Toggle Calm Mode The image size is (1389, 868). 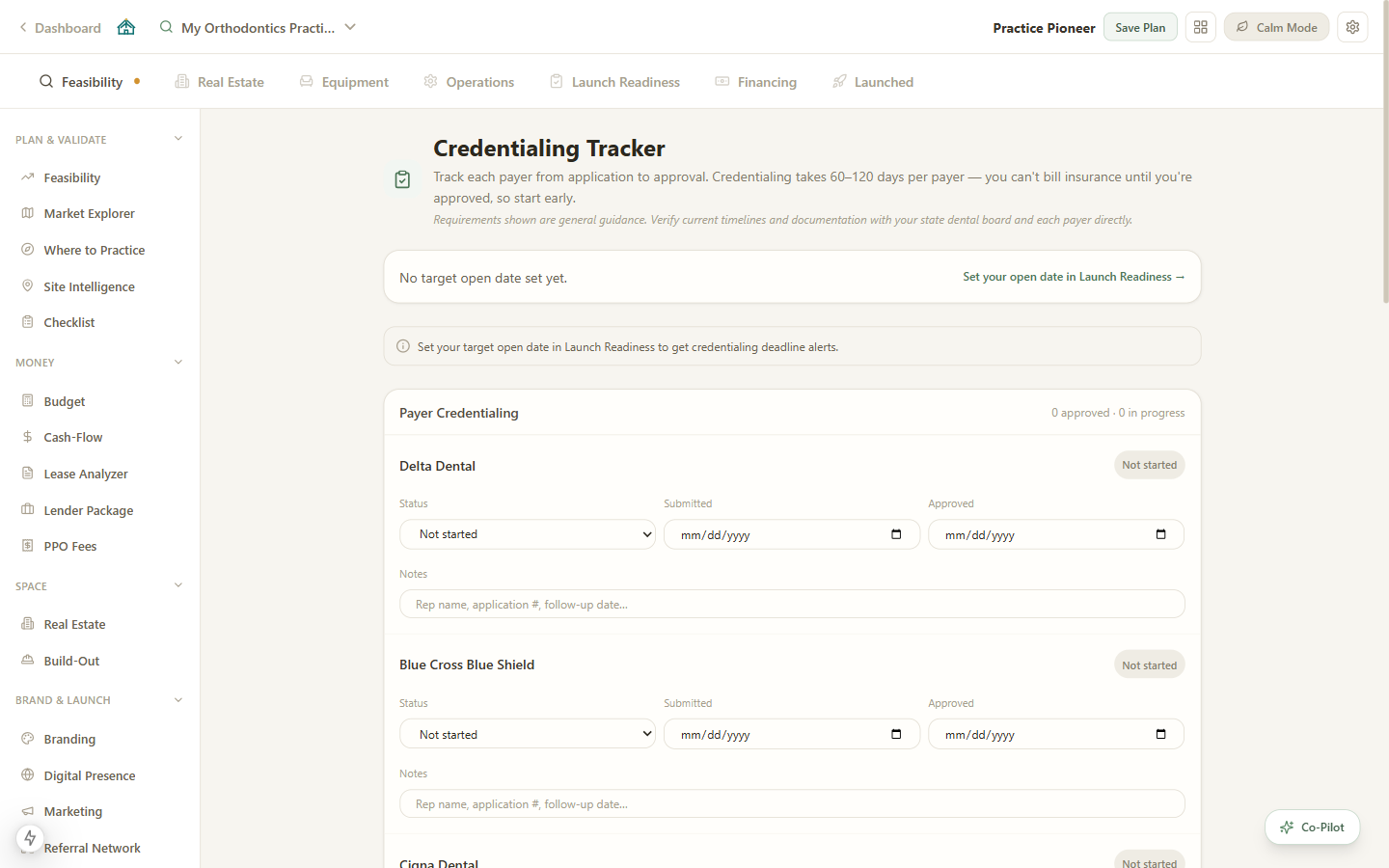[1276, 27]
